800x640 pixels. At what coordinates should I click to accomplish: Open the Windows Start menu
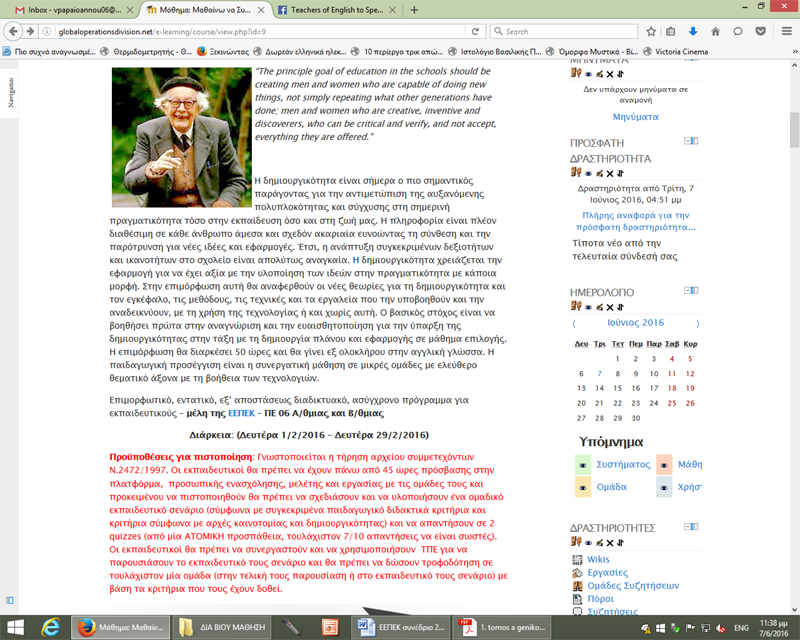(x=15, y=627)
